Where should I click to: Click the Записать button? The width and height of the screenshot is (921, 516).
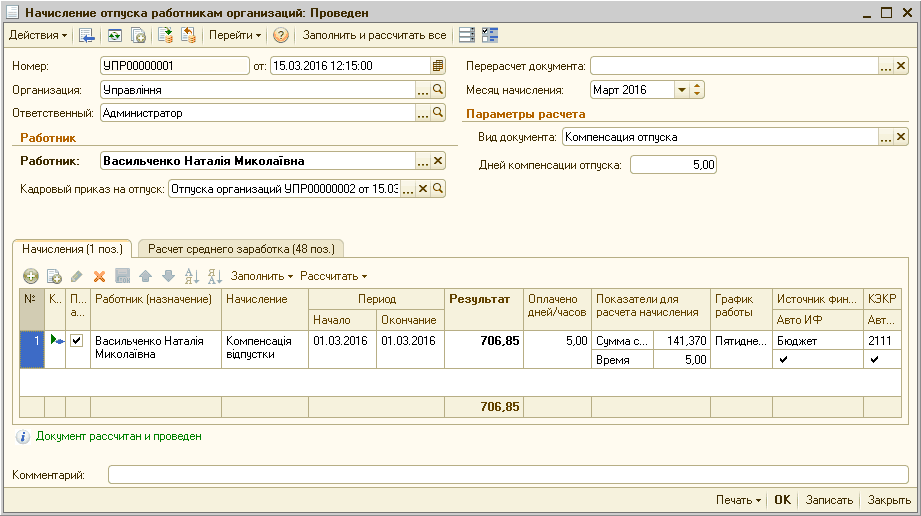click(829, 500)
